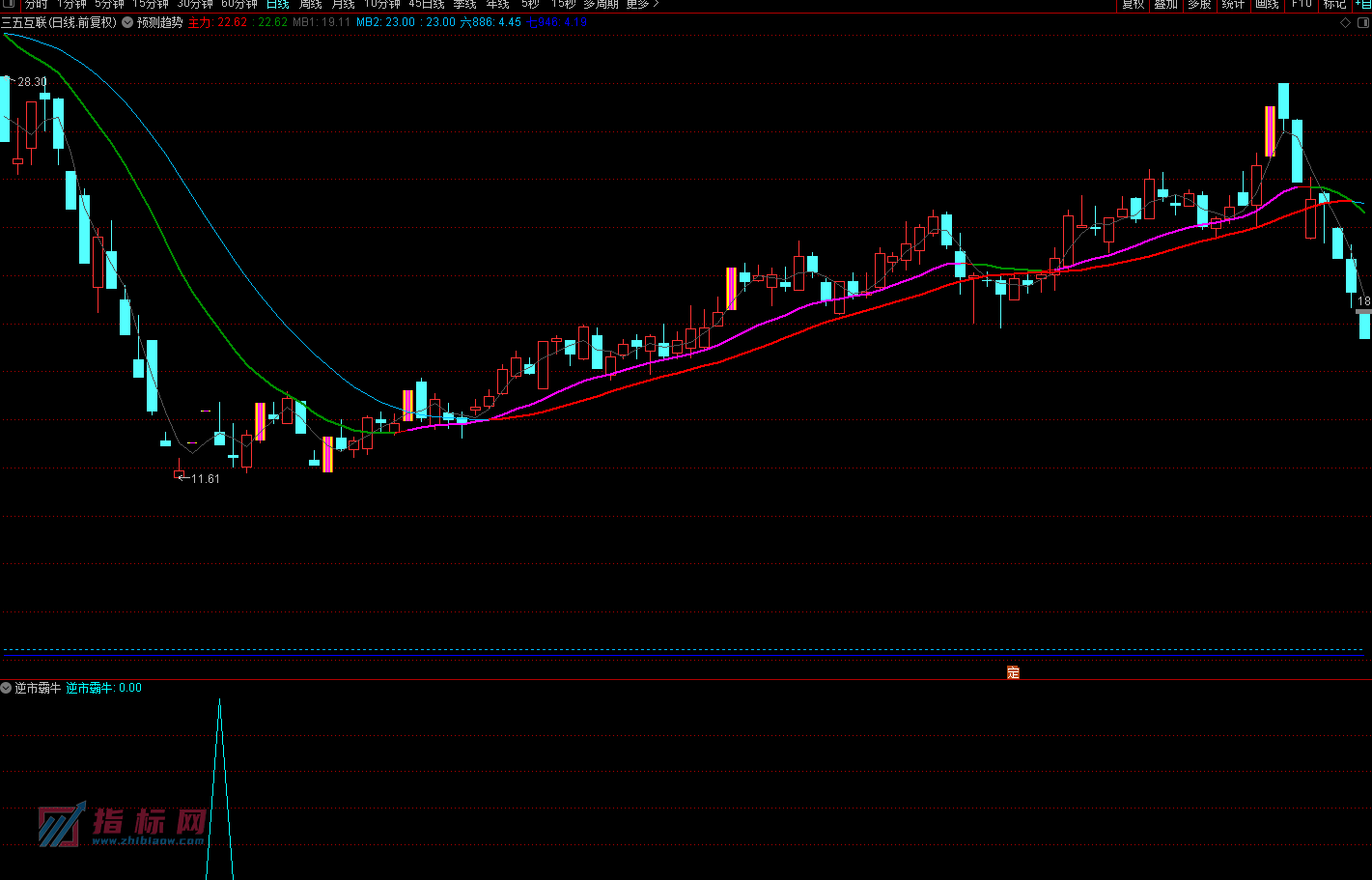
Task: Click the 逆市霸牛: 0.00 indicator value
Action: 104,688
